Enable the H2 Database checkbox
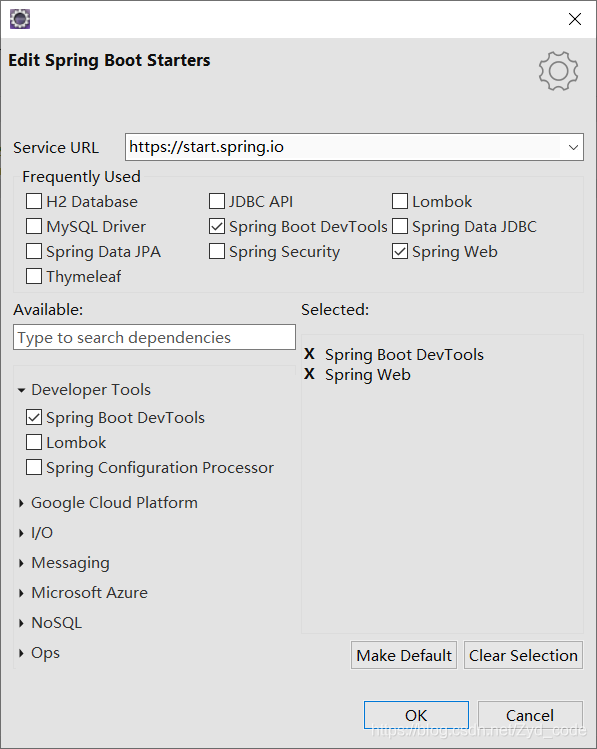597x749 pixels. (x=34, y=201)
